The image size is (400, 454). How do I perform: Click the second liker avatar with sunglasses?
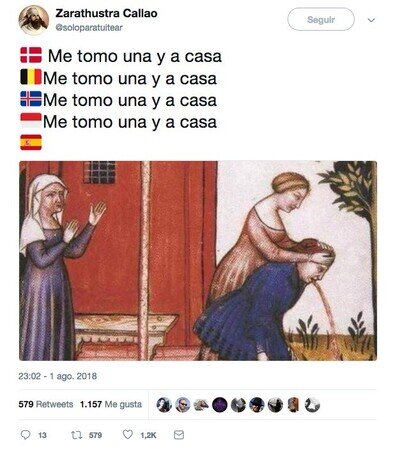click(183, 405)
